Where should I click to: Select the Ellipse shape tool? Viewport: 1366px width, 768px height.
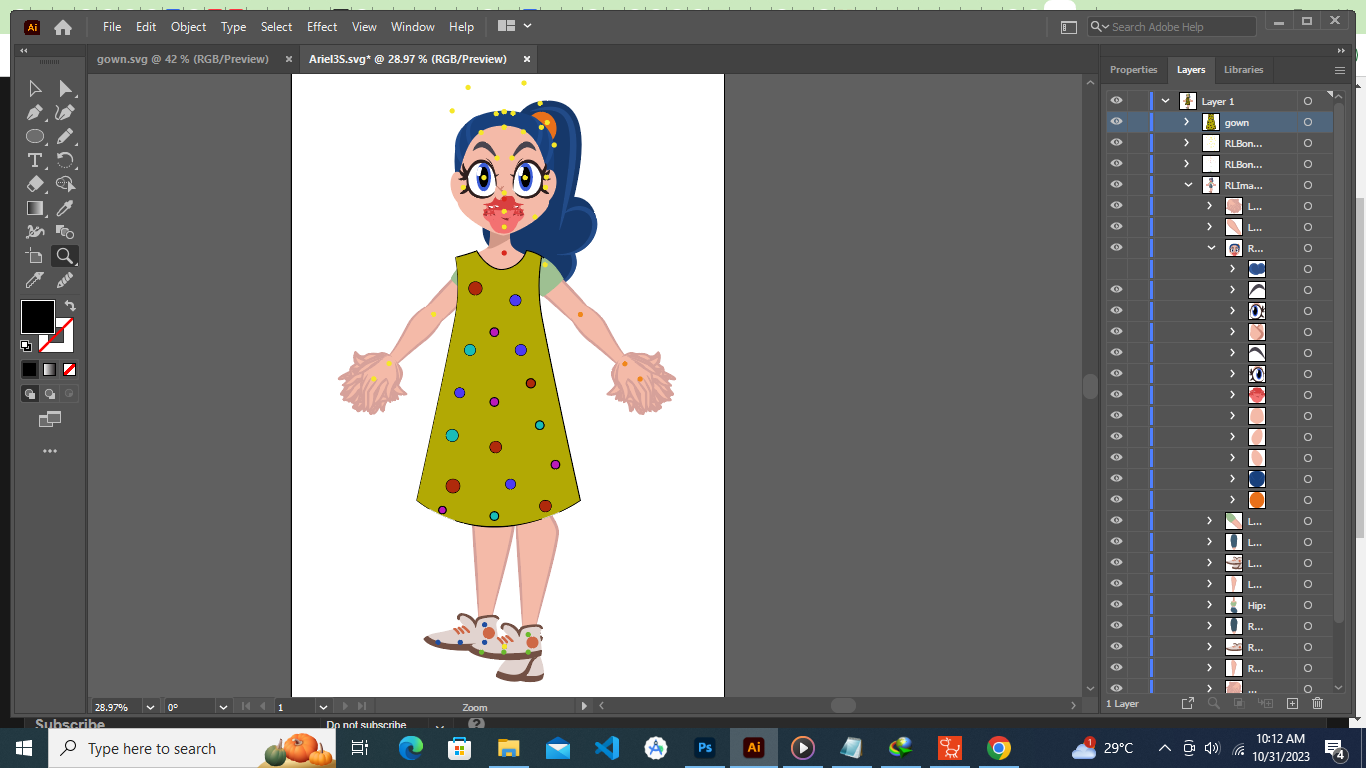(x=35, y=136)
